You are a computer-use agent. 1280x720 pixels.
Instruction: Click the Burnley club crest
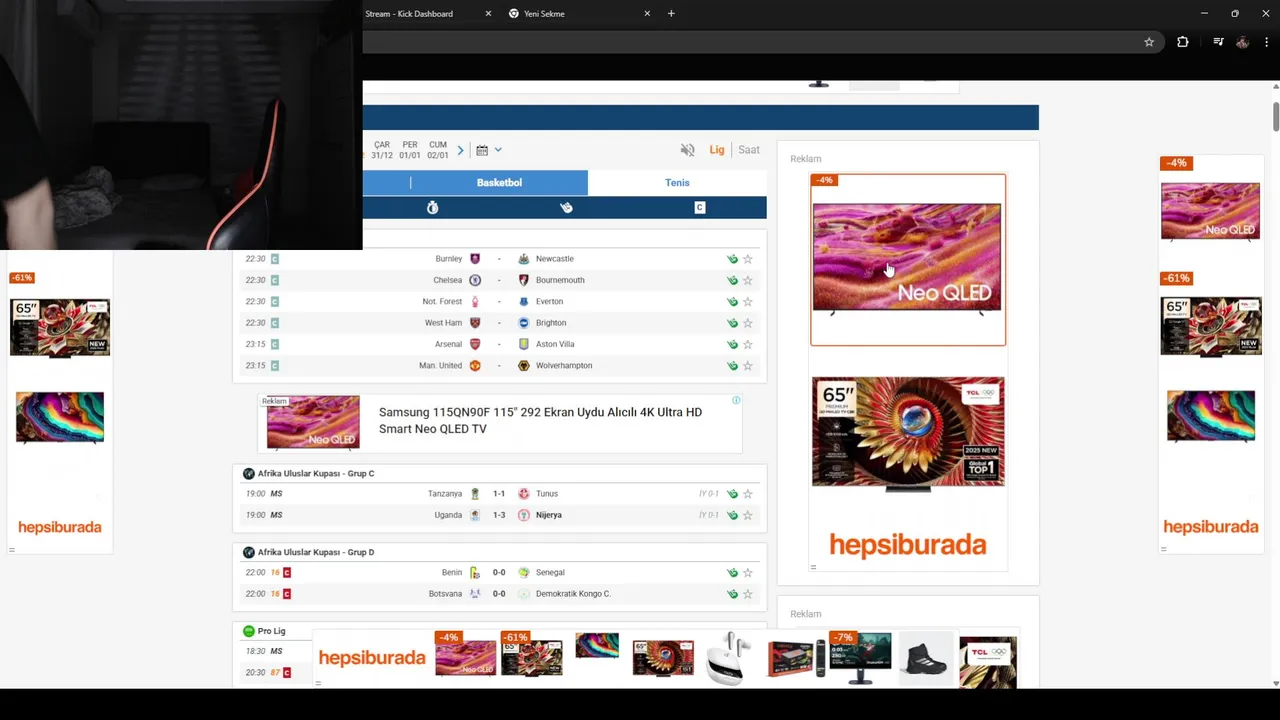pyautogui.click(x=475, y=259)
